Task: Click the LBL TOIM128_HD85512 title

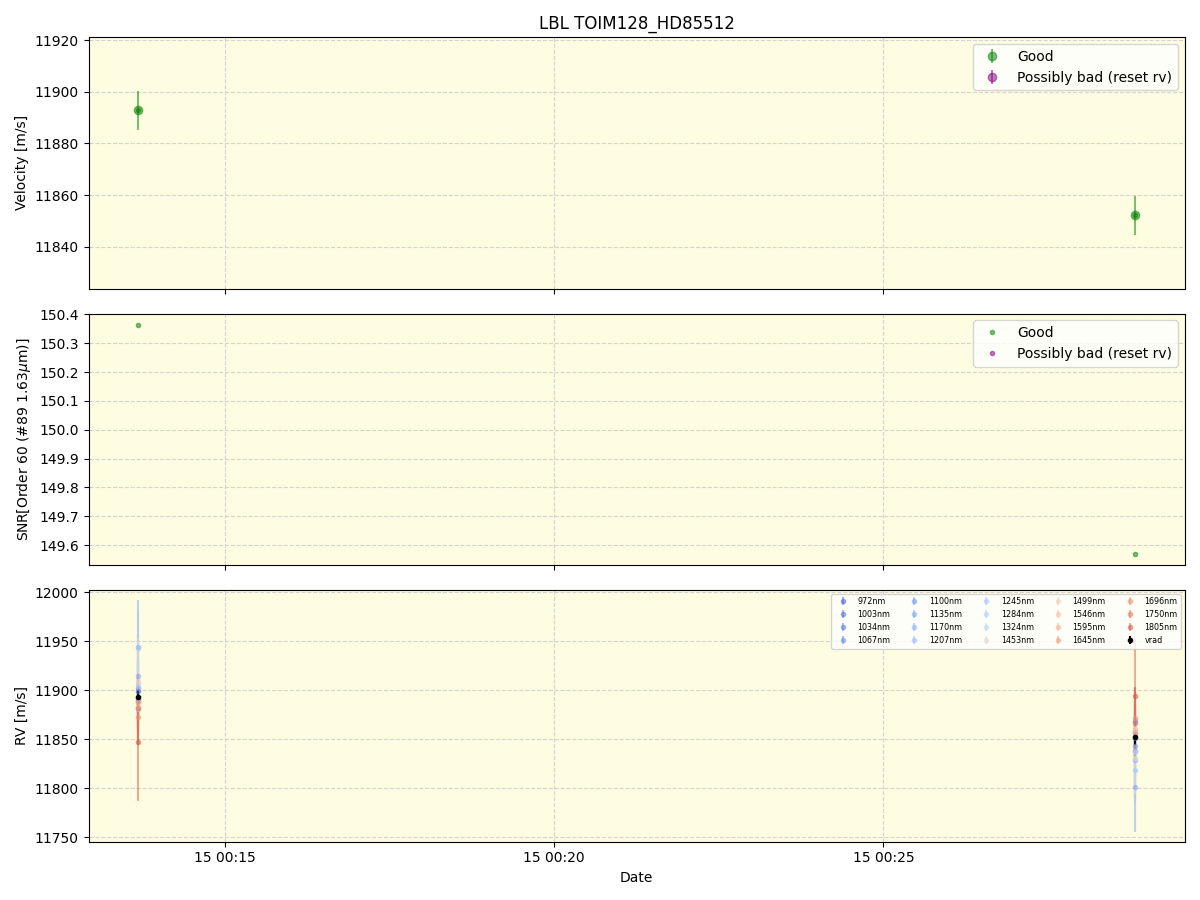Action: (x=636, y=20)
